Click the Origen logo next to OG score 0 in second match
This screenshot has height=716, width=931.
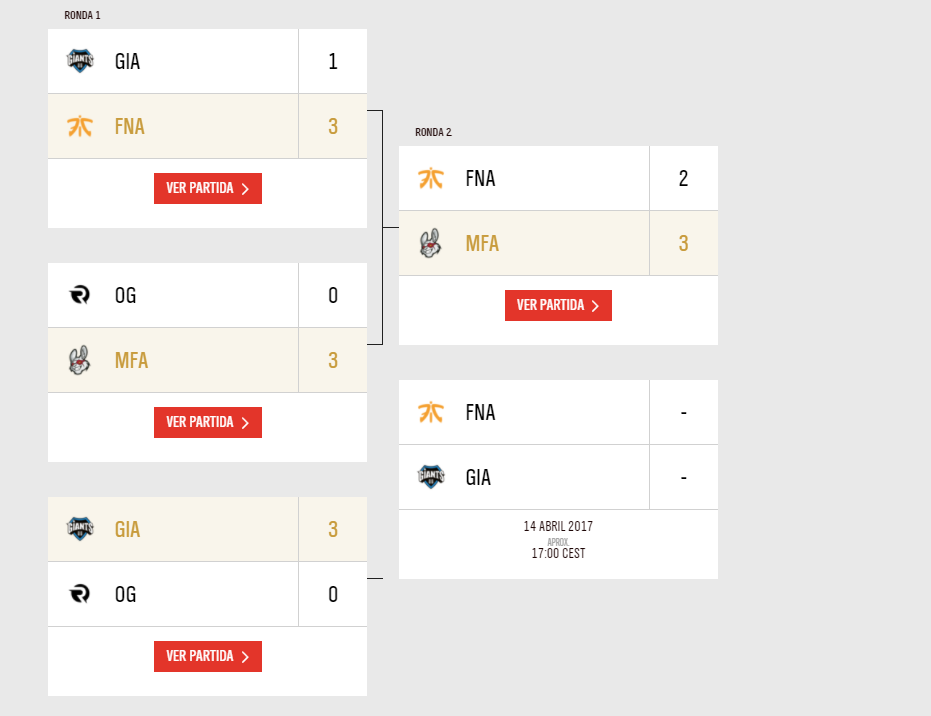click(x=80, y=294)
